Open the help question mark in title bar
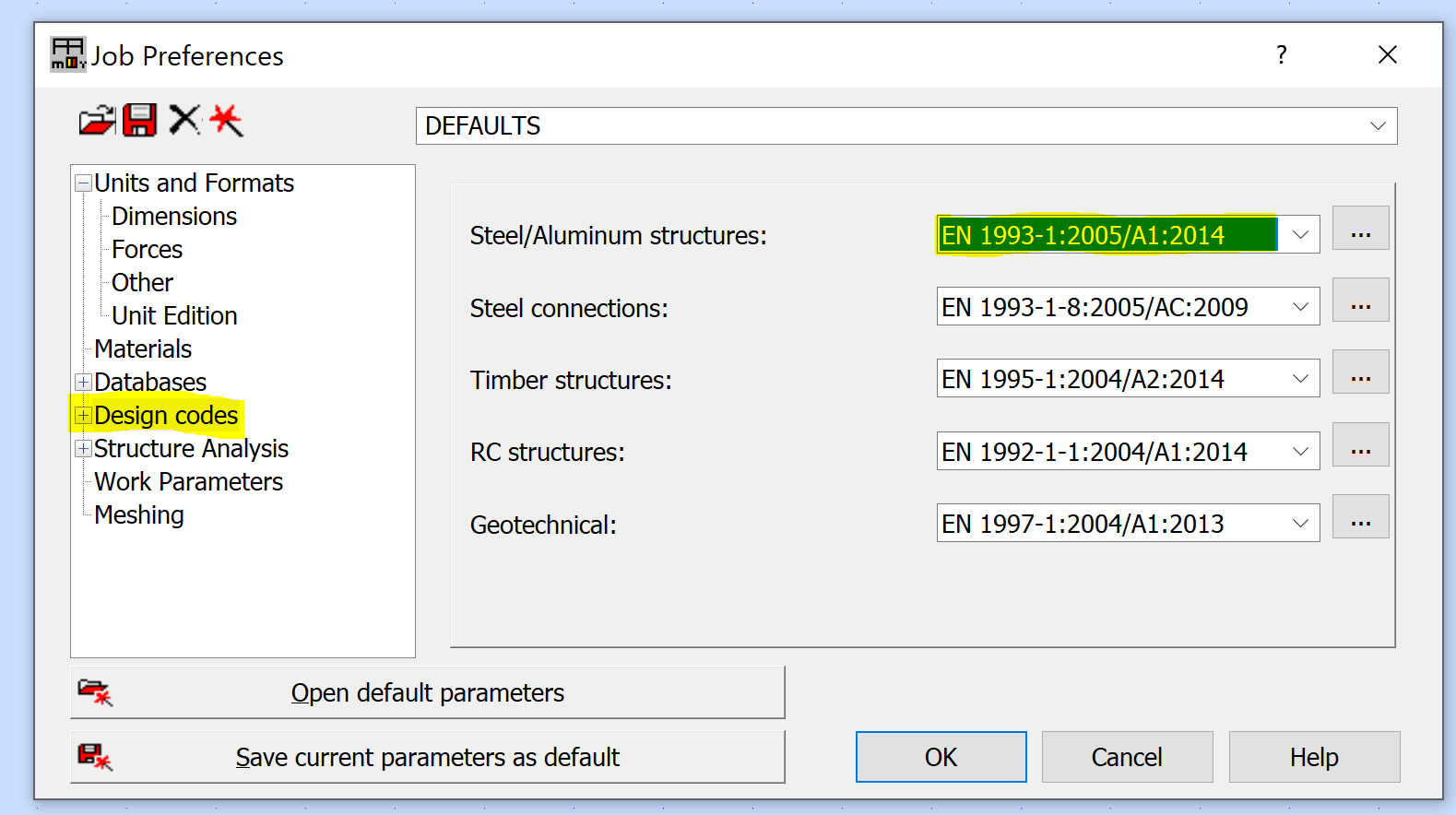Image resolution: width=1456 pixels, height=815 pixels. coord(1282,55)
